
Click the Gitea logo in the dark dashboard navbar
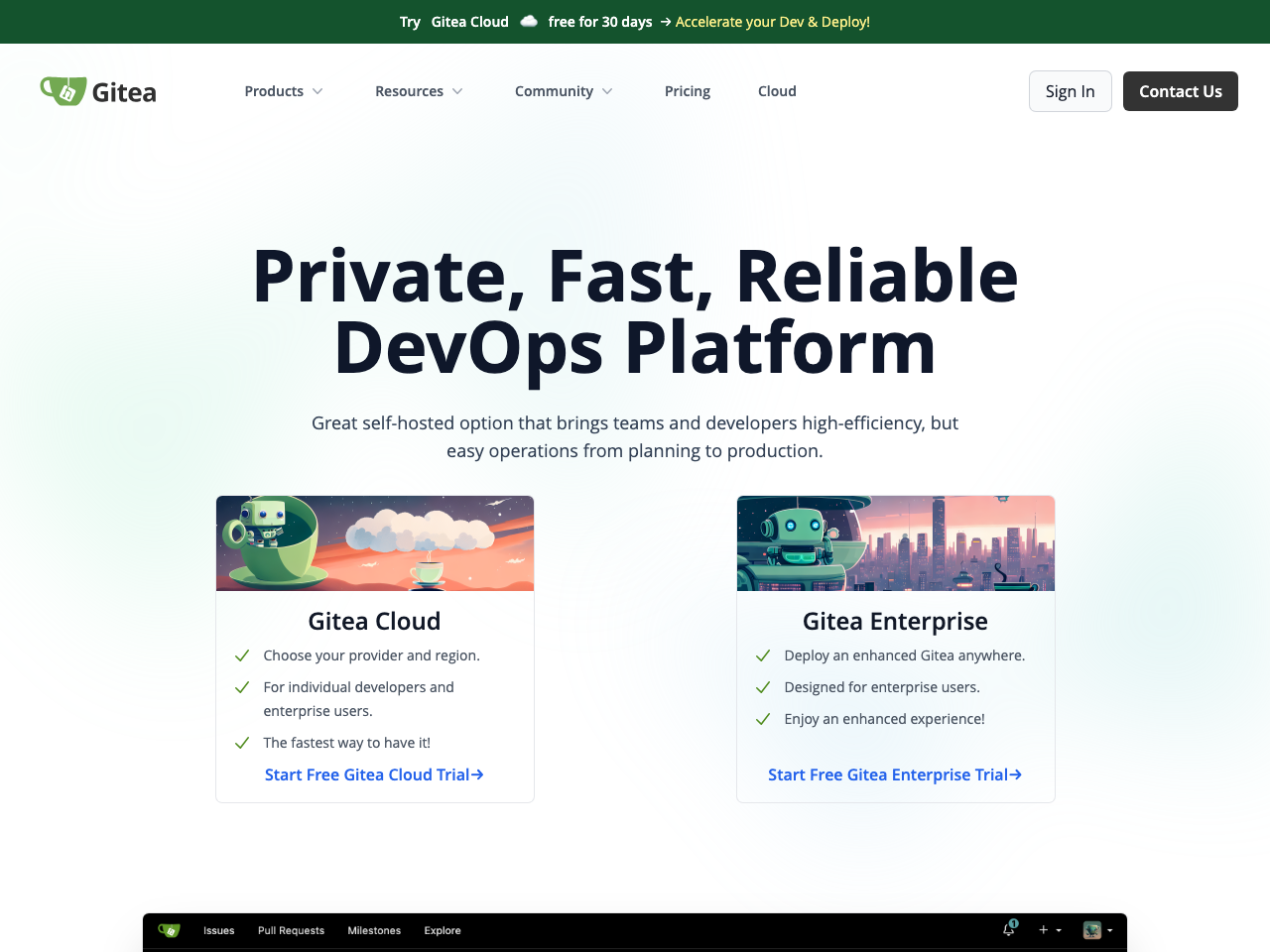point(169,930)
